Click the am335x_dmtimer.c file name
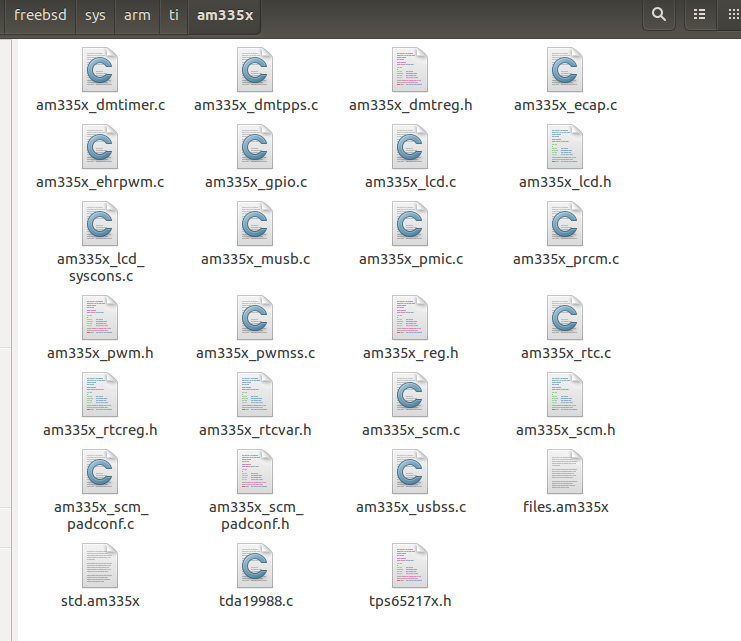The width and height of the screenshot is (741, 641). [x=101, y=105]
